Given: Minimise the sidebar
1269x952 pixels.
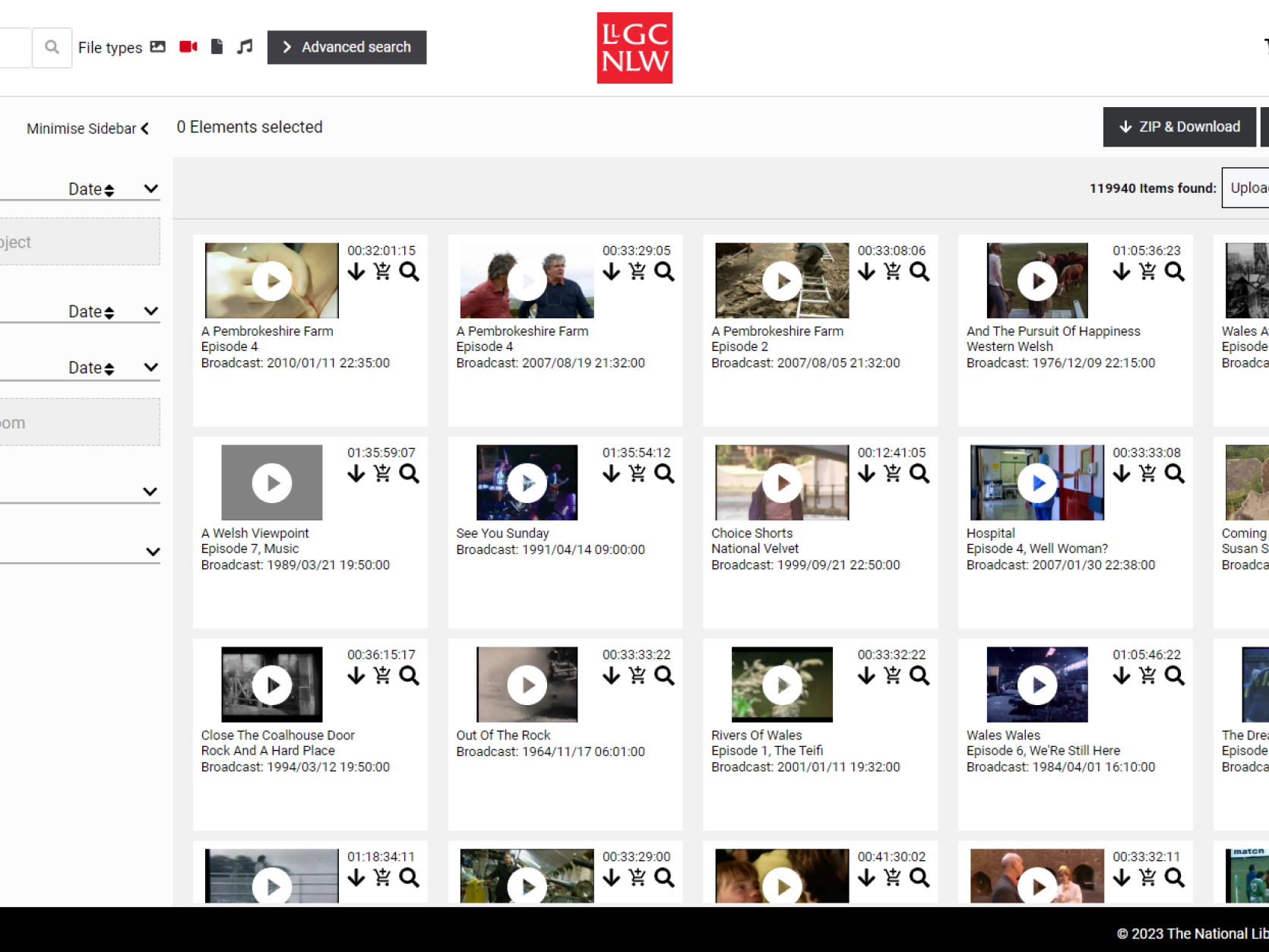Looking at the screenshot, I should coord(87,128).
